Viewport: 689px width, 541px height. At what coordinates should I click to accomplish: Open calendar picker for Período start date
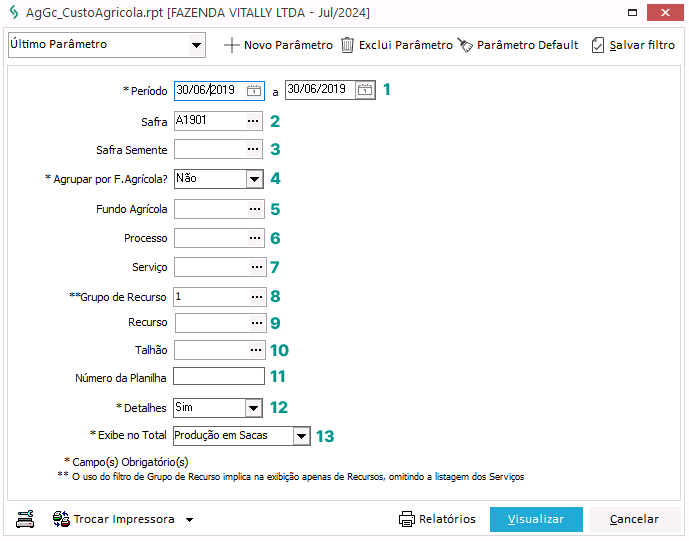(x=254, y=90)
